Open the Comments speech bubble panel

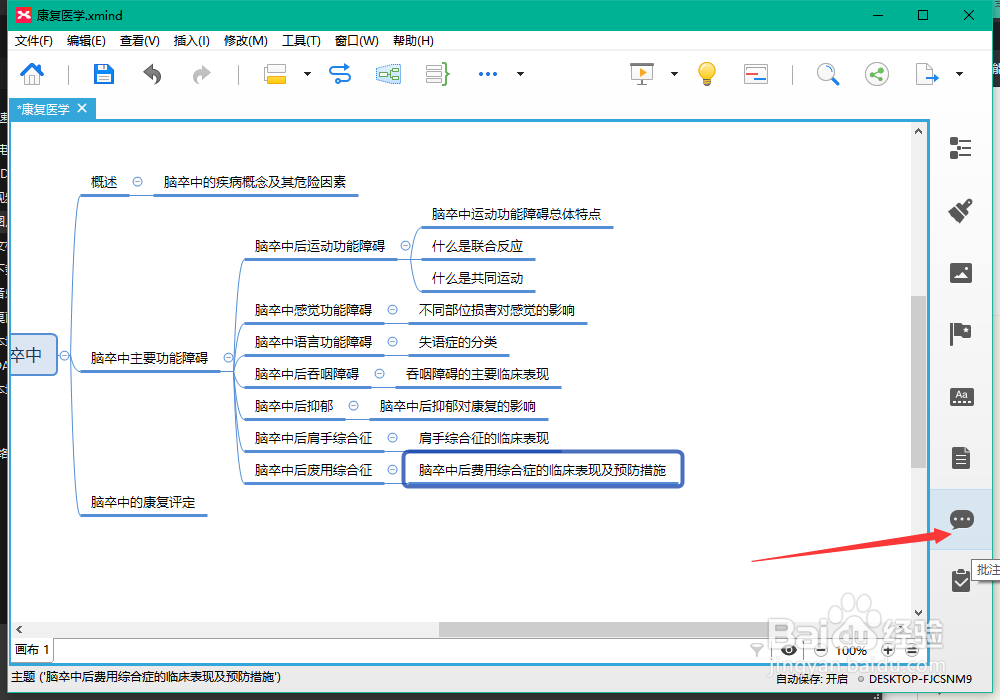coord(962,520)
